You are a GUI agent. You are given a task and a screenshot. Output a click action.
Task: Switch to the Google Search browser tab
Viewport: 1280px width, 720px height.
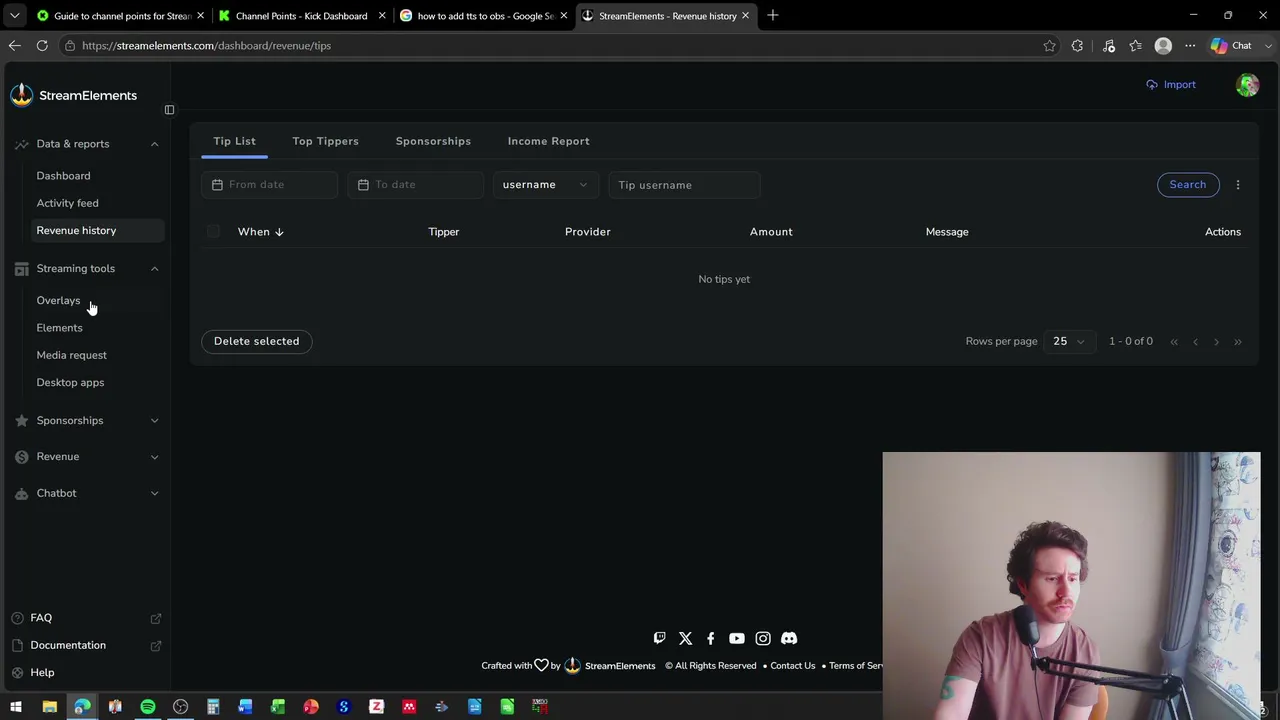pos(484,16)
